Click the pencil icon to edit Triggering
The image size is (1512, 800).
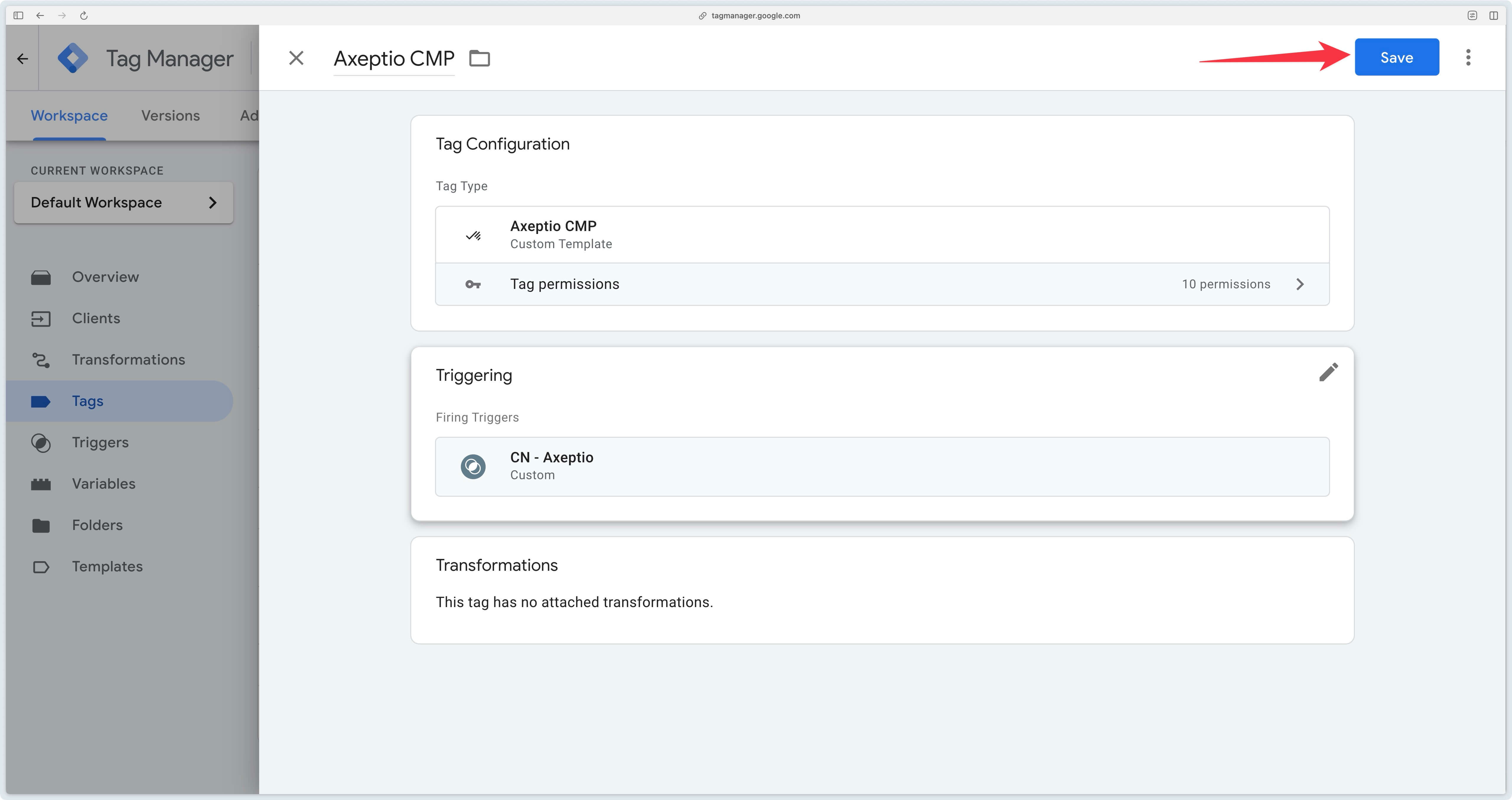pyautogui.click(x=1329, y=372)
